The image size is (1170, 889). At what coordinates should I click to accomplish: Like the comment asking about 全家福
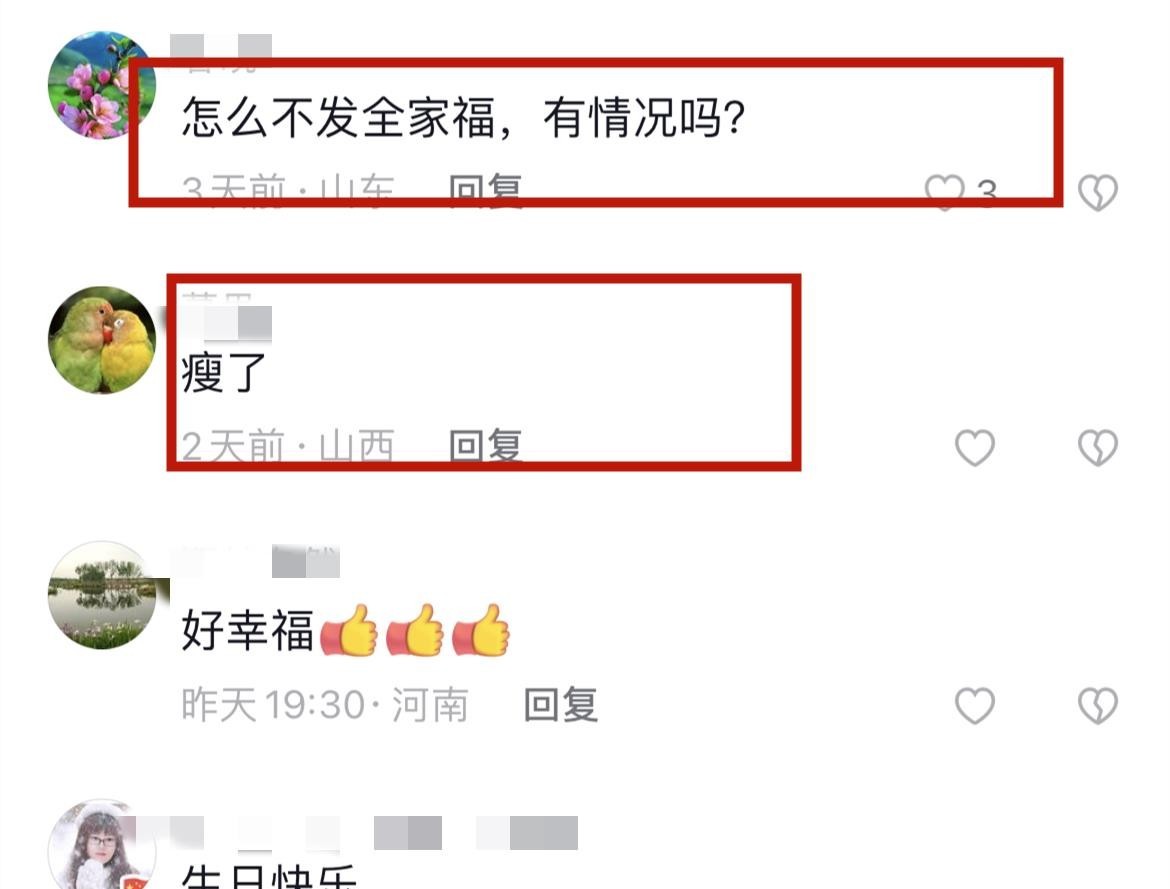tap(945, 192)
